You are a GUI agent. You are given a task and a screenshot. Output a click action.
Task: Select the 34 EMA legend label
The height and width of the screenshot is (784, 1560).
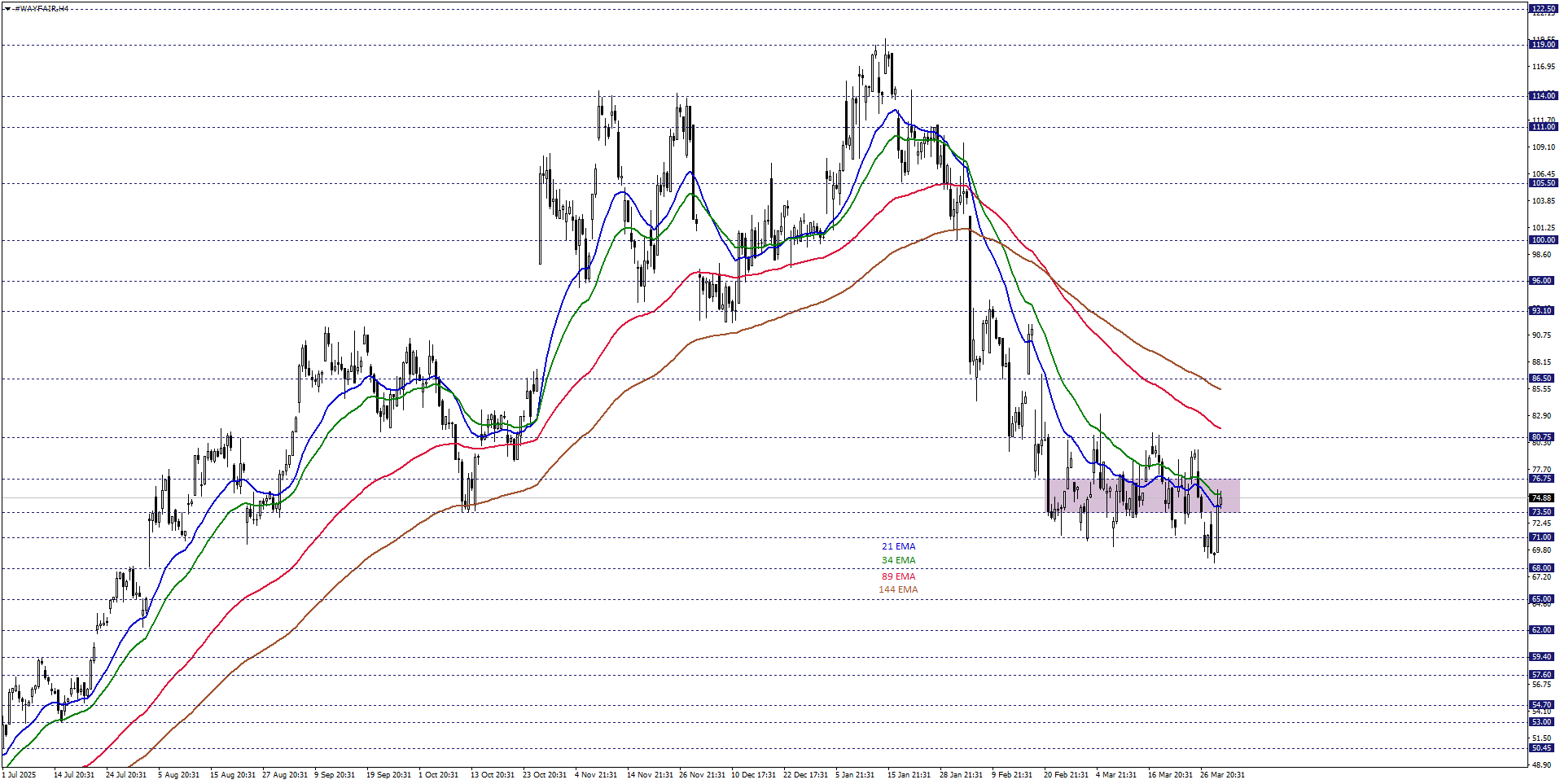[898, 560]
